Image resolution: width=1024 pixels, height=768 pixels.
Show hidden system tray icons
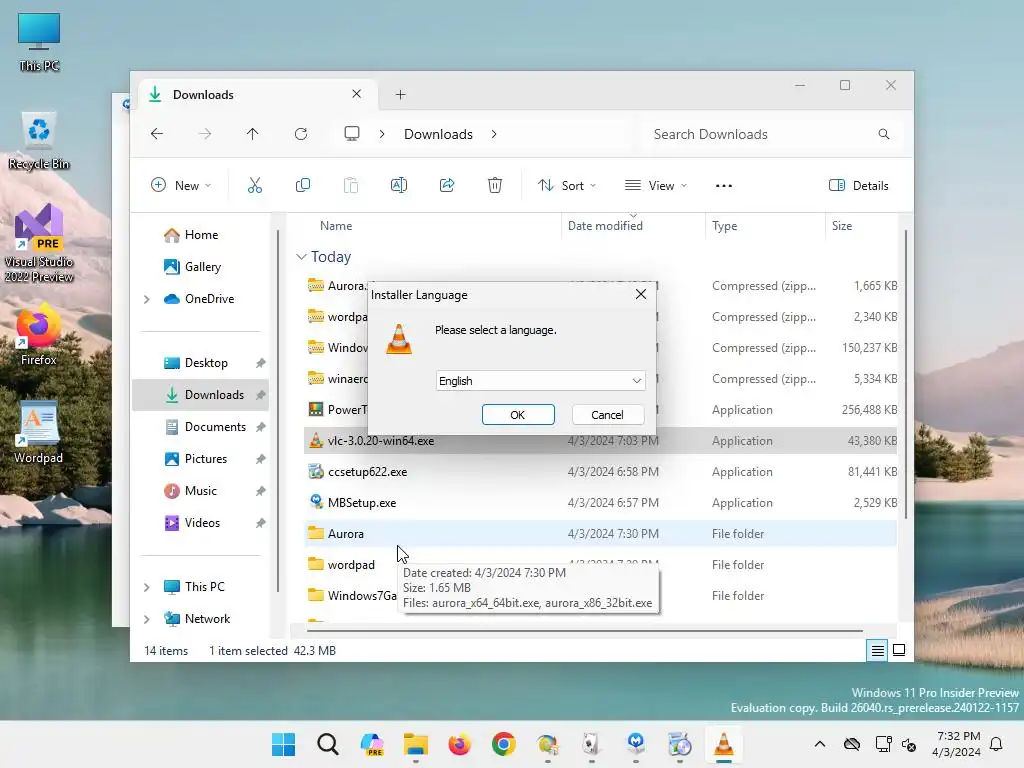point(820,744)
